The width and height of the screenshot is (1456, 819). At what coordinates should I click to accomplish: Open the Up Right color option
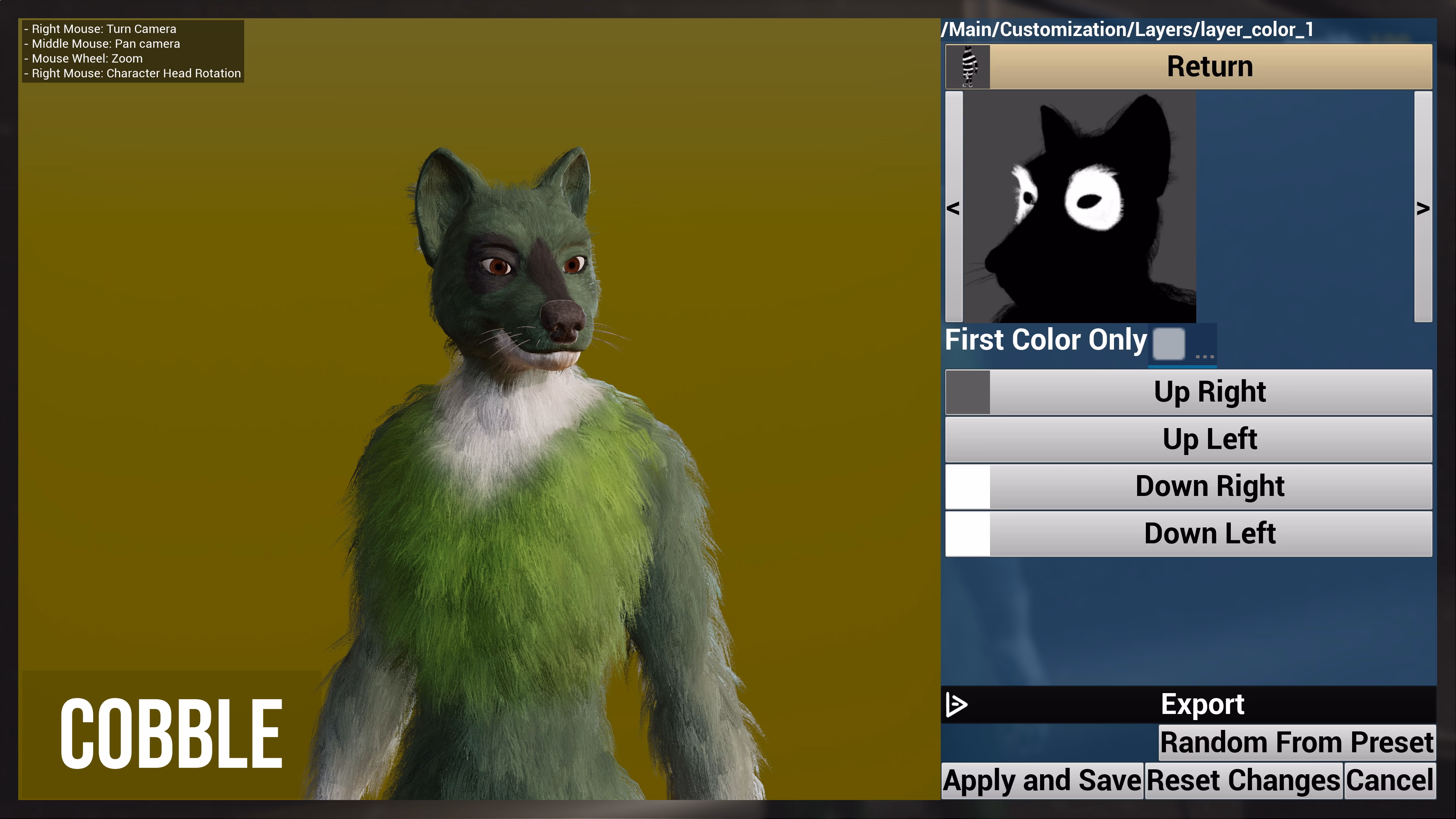1210,392
